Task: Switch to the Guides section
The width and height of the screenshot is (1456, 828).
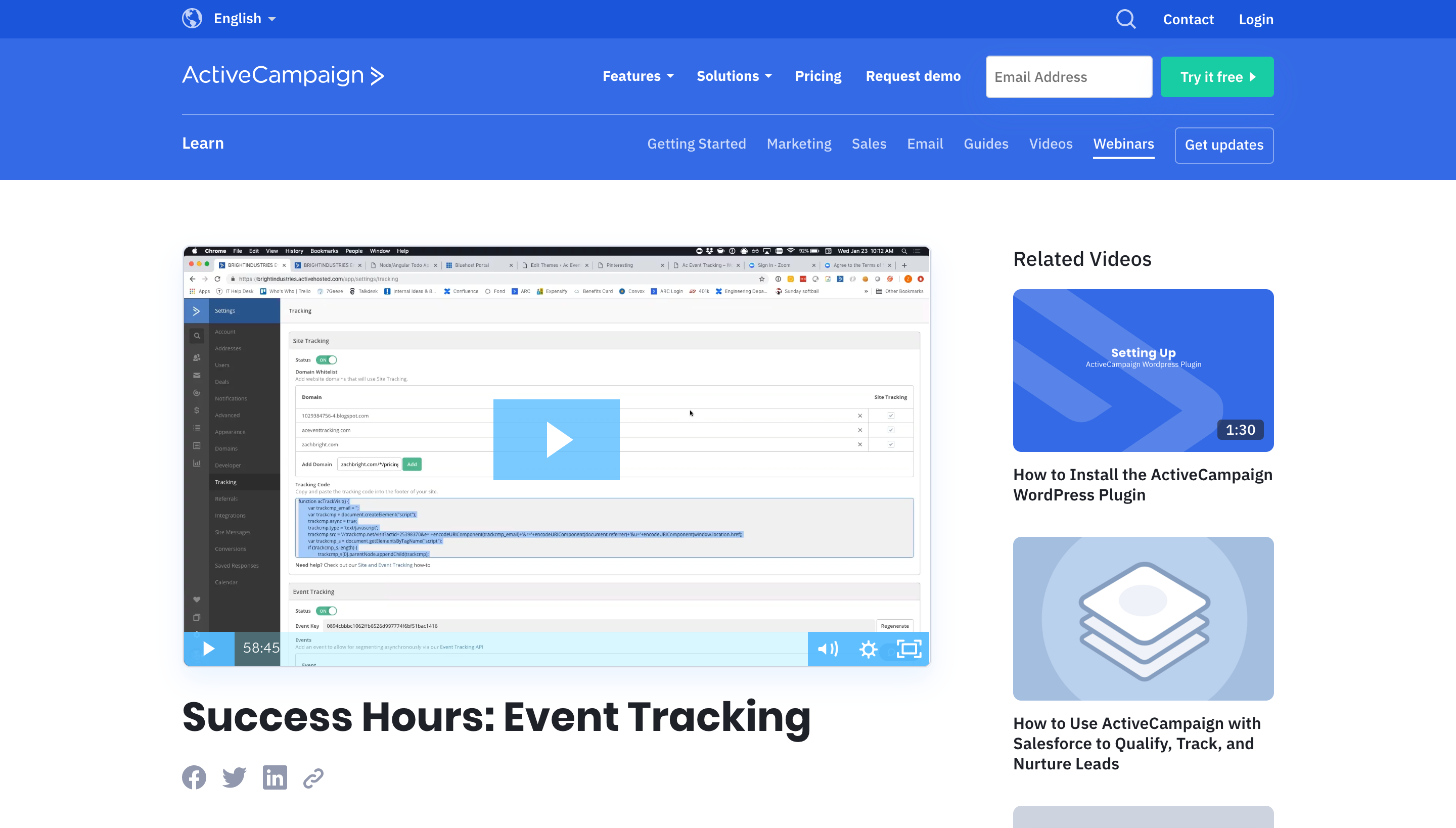Action: (986, 144)
